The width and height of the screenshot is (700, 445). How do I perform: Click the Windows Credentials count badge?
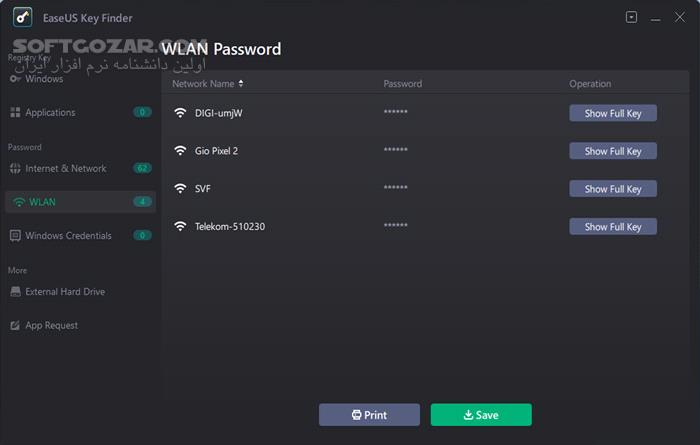coord(142,235)
